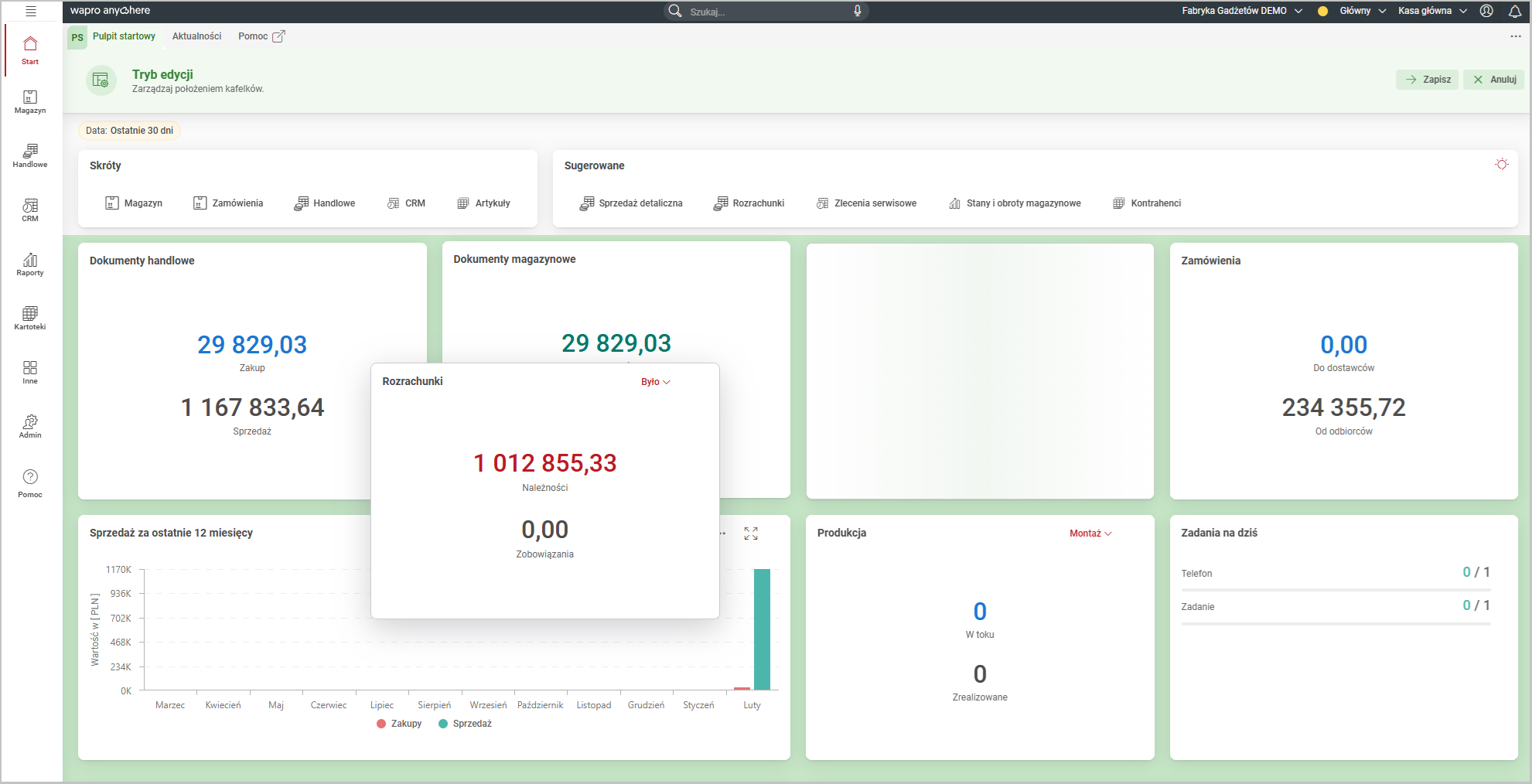
Task: Toggle the hamburger menu at top left
Action: pyautogui.click(x=31, y=11)
